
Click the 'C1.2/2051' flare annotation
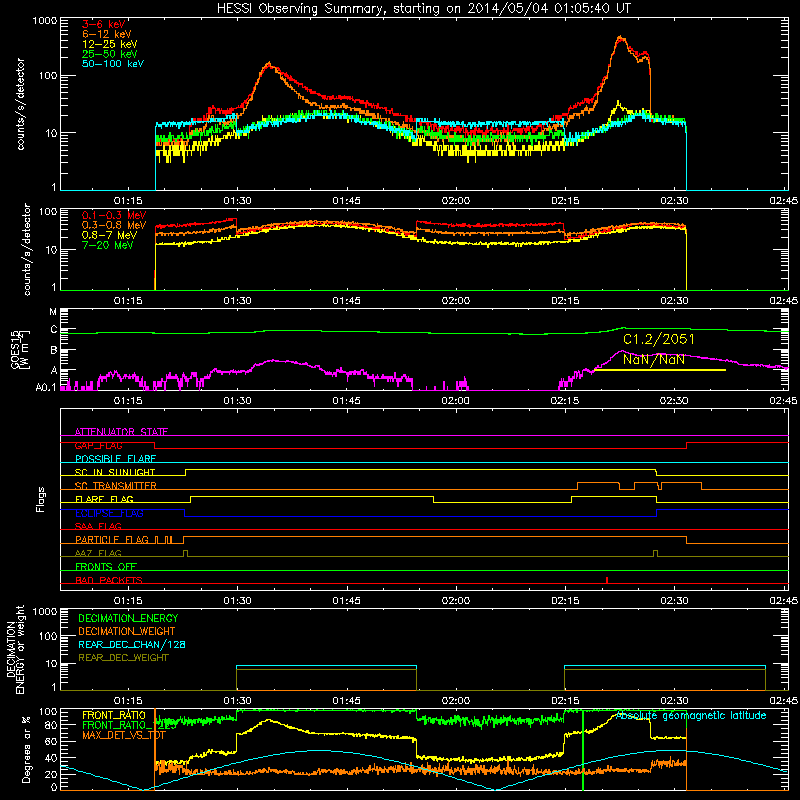(659, 339)
